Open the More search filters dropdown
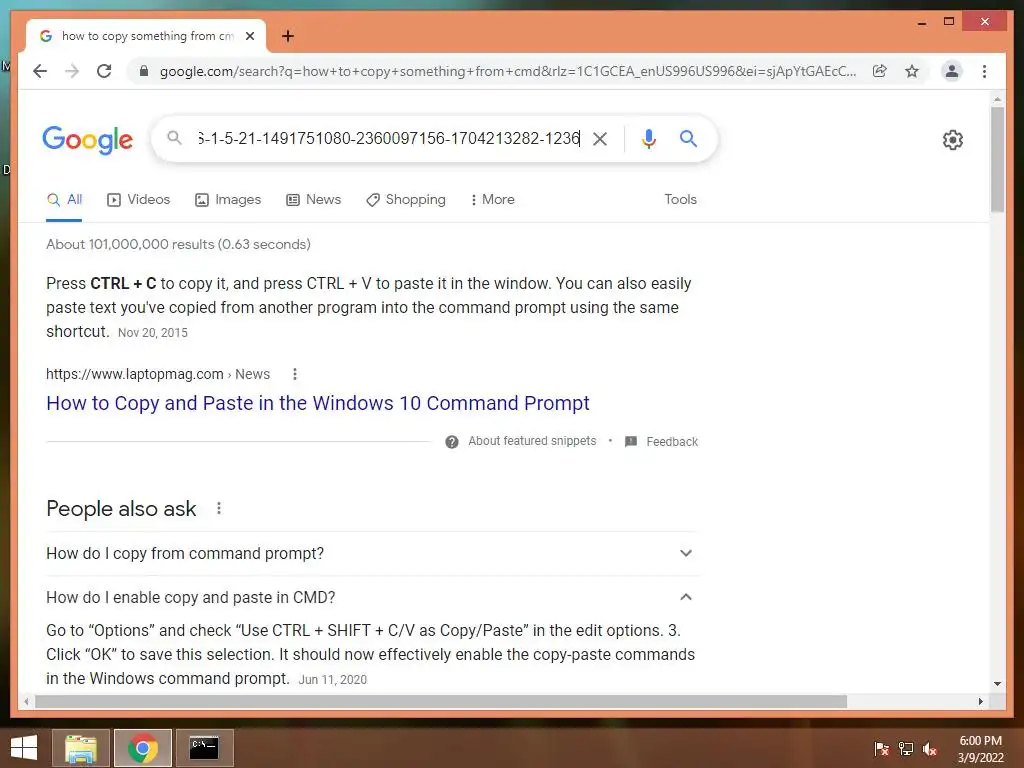Image resolution: width=1024 pixels, height=768 pixels. click(492, 200)
